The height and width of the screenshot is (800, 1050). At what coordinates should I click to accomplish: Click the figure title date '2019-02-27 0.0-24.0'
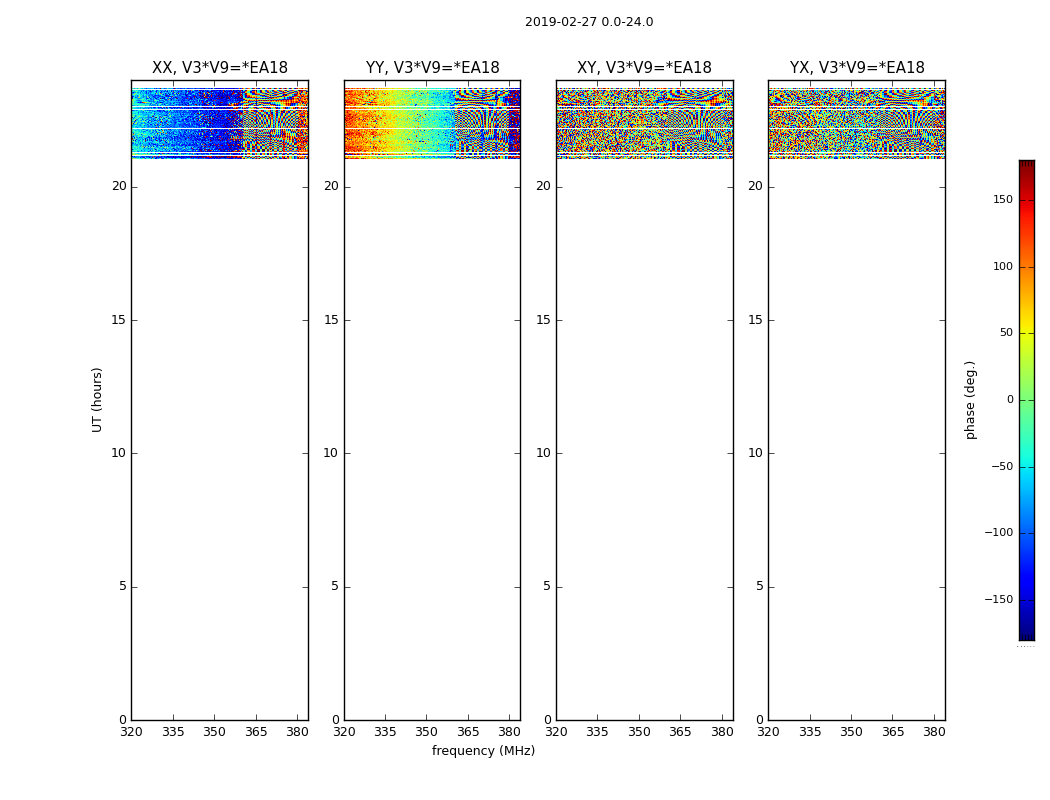click(x=589, y=22)
